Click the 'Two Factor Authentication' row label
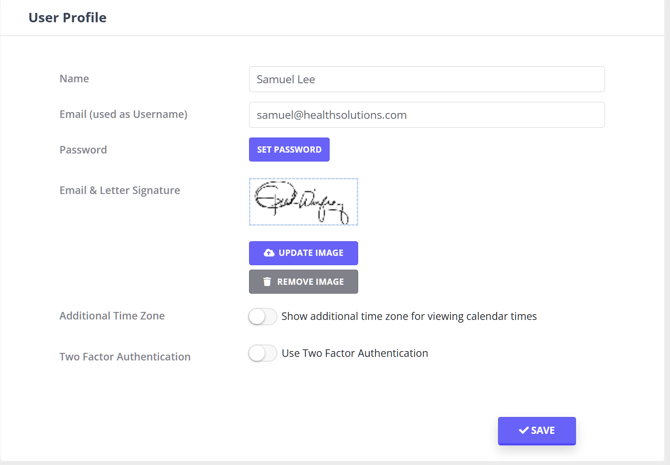 [125, 356]
